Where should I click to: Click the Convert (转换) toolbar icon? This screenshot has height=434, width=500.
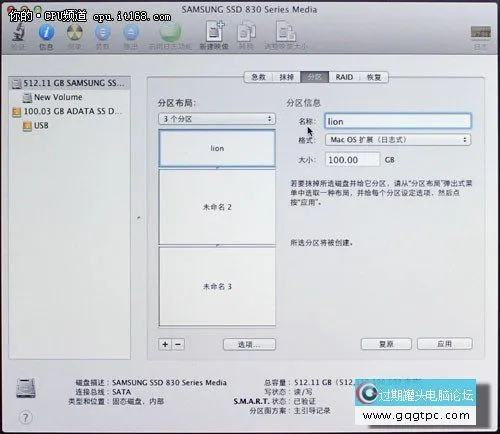pyautogui.click(x=246, y=32)
